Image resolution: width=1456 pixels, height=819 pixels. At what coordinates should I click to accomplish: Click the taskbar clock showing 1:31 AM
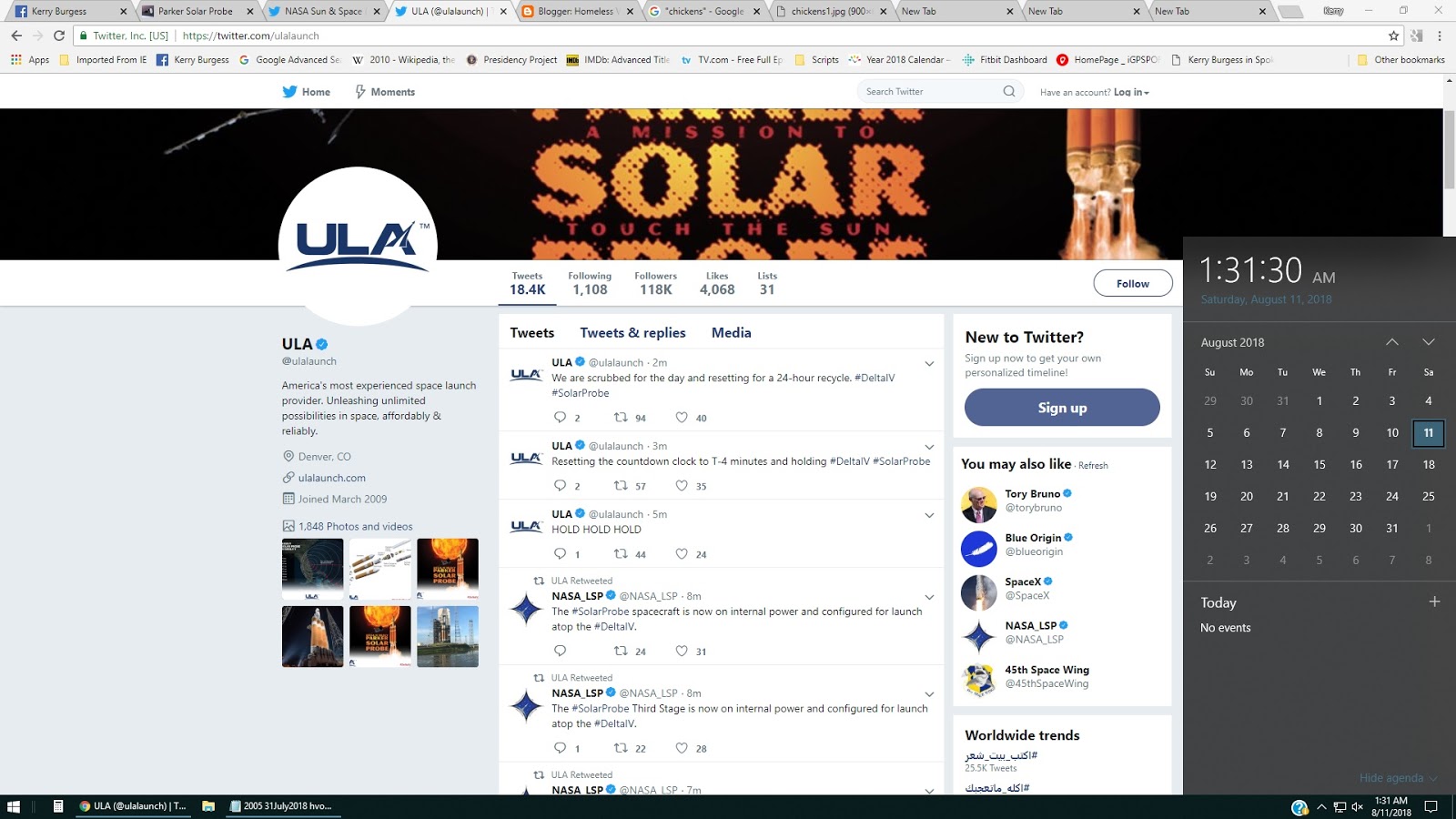[1391, 806]
